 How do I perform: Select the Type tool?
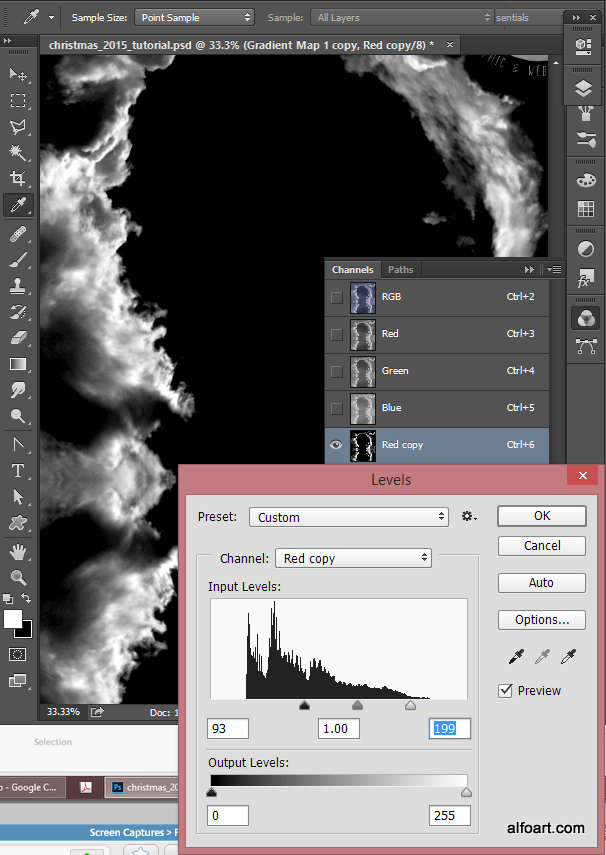coord(18,470)
